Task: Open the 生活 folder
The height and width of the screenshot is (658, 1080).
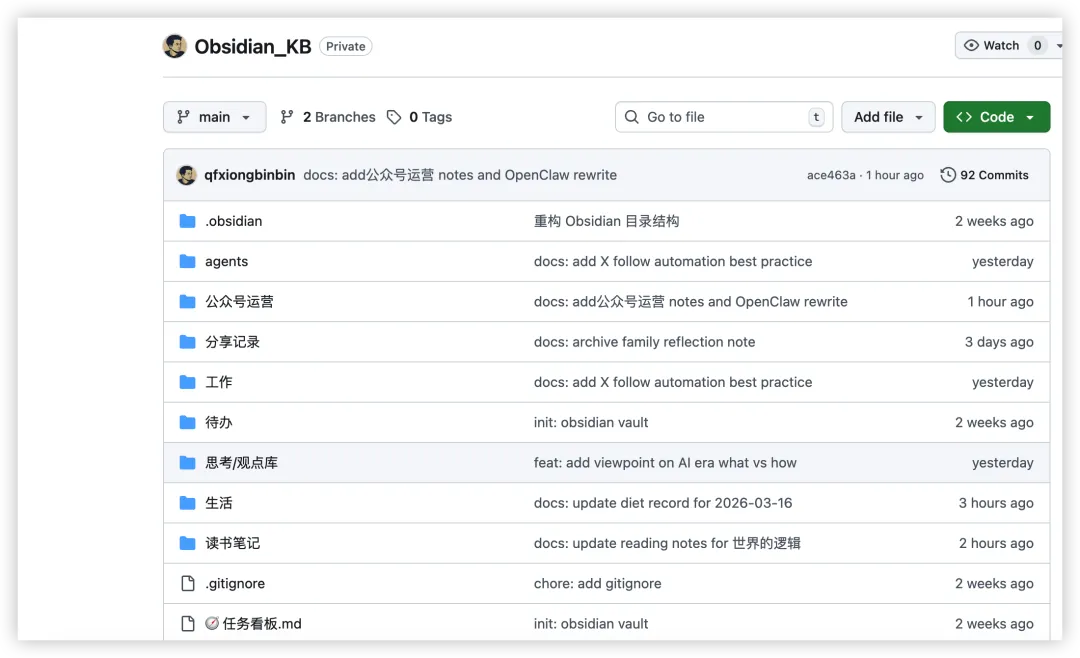Action: point(218,503)
